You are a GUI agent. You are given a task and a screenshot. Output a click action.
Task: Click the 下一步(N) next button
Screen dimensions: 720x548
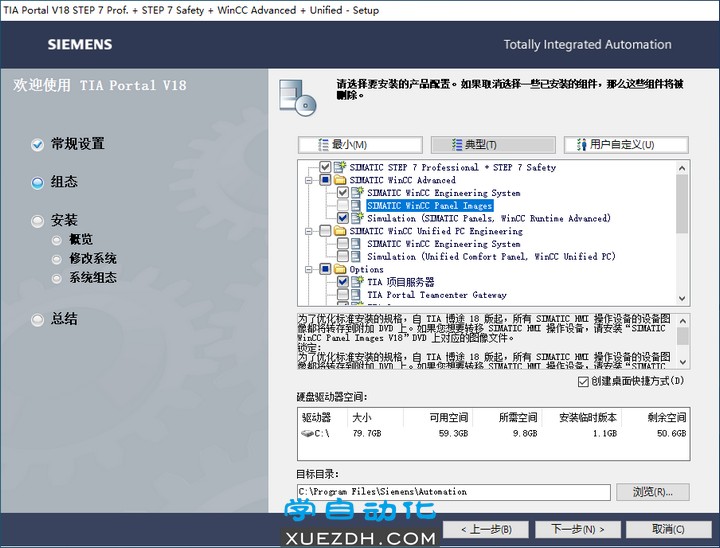(578, 529)
